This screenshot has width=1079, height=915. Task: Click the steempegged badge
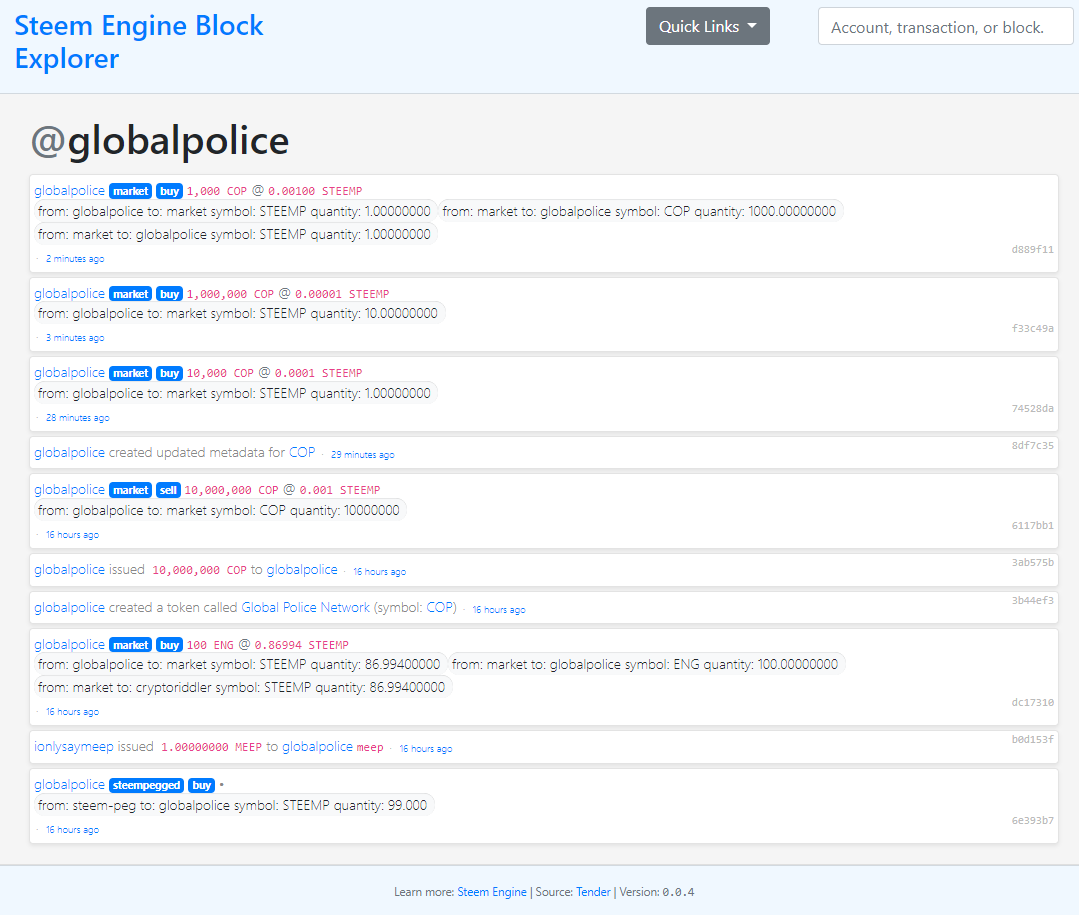click(x=147, y=786)
